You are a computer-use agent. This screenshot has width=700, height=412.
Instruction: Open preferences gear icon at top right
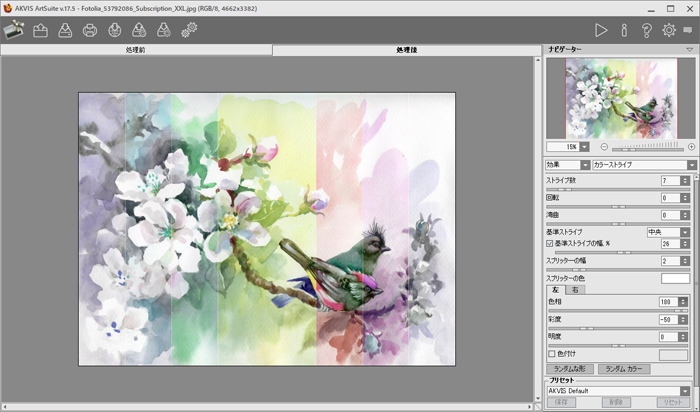(669, 30)
